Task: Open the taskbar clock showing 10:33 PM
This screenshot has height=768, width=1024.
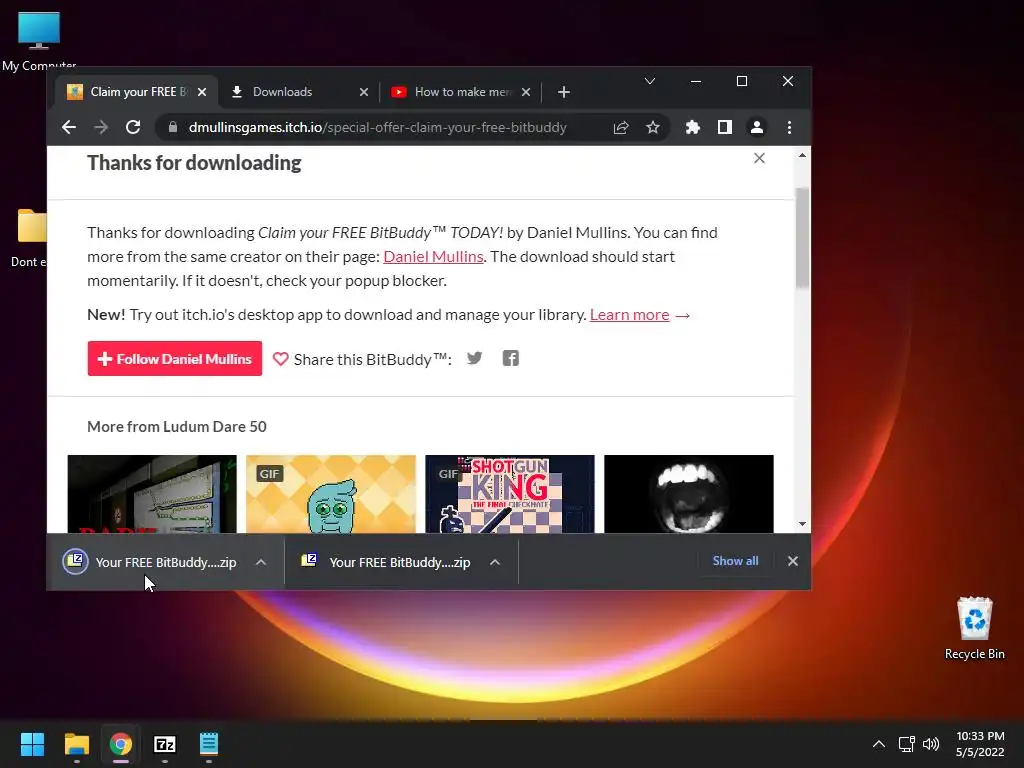Action: 980,744
